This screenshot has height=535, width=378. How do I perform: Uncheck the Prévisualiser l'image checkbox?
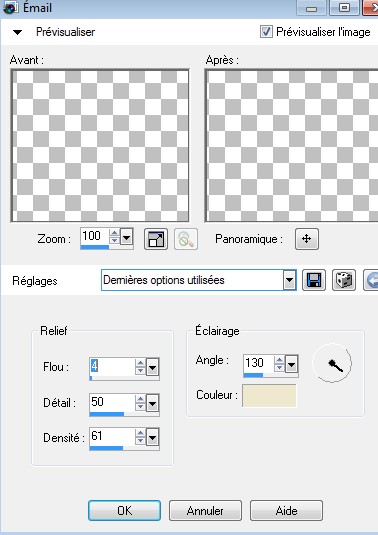pyautogui.click(x=266, y=32)
